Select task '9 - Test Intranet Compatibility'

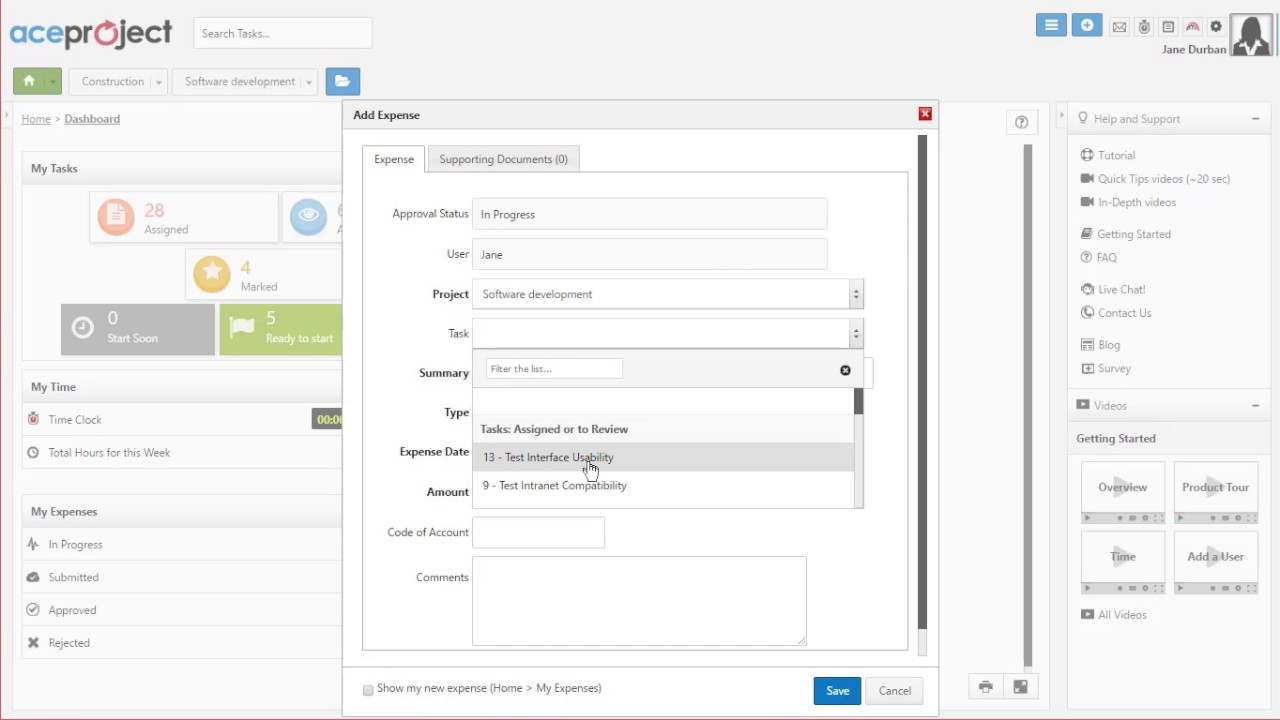(x=663, y=485)
